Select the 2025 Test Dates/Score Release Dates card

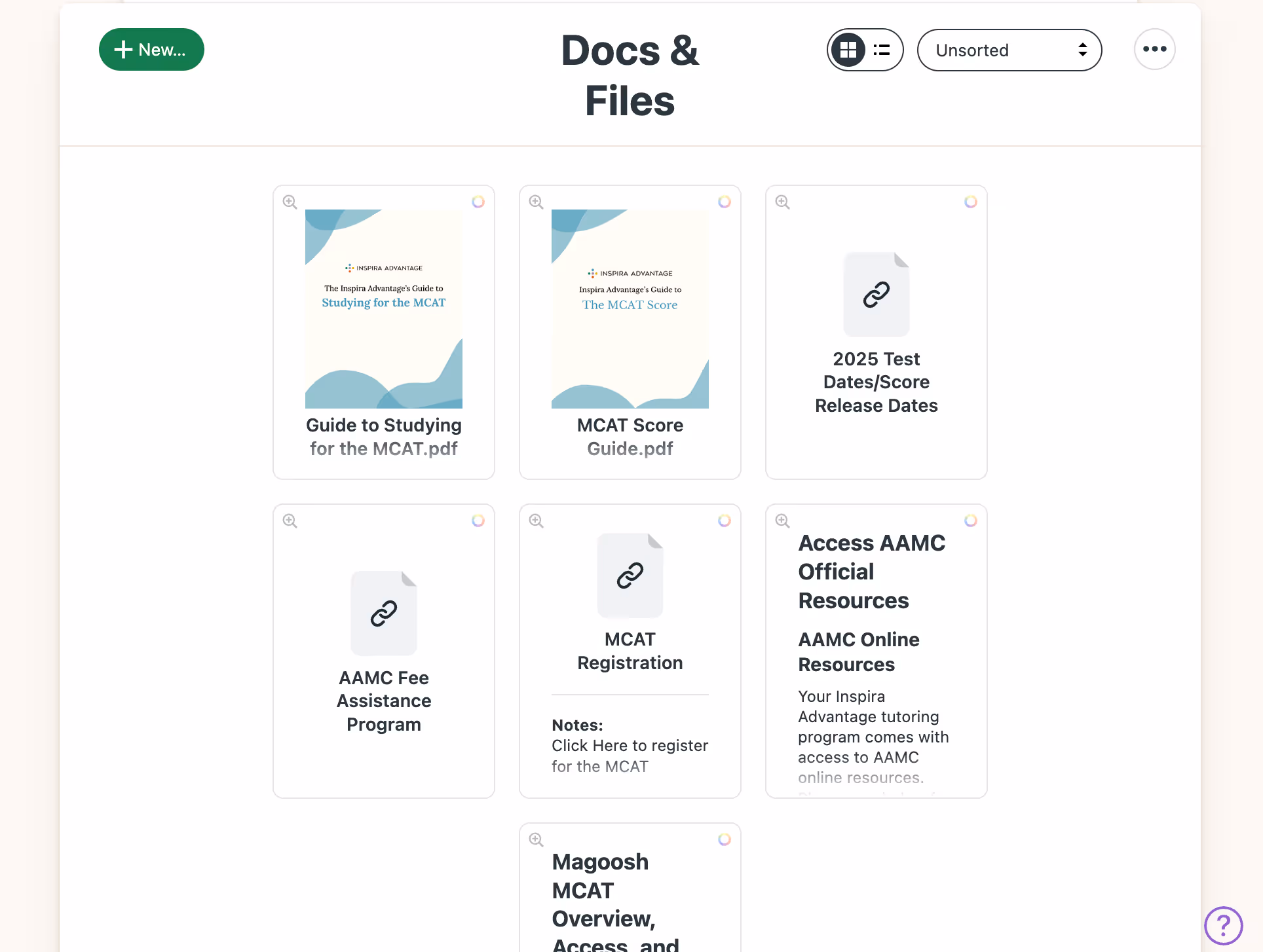click(x=876, y=382)
